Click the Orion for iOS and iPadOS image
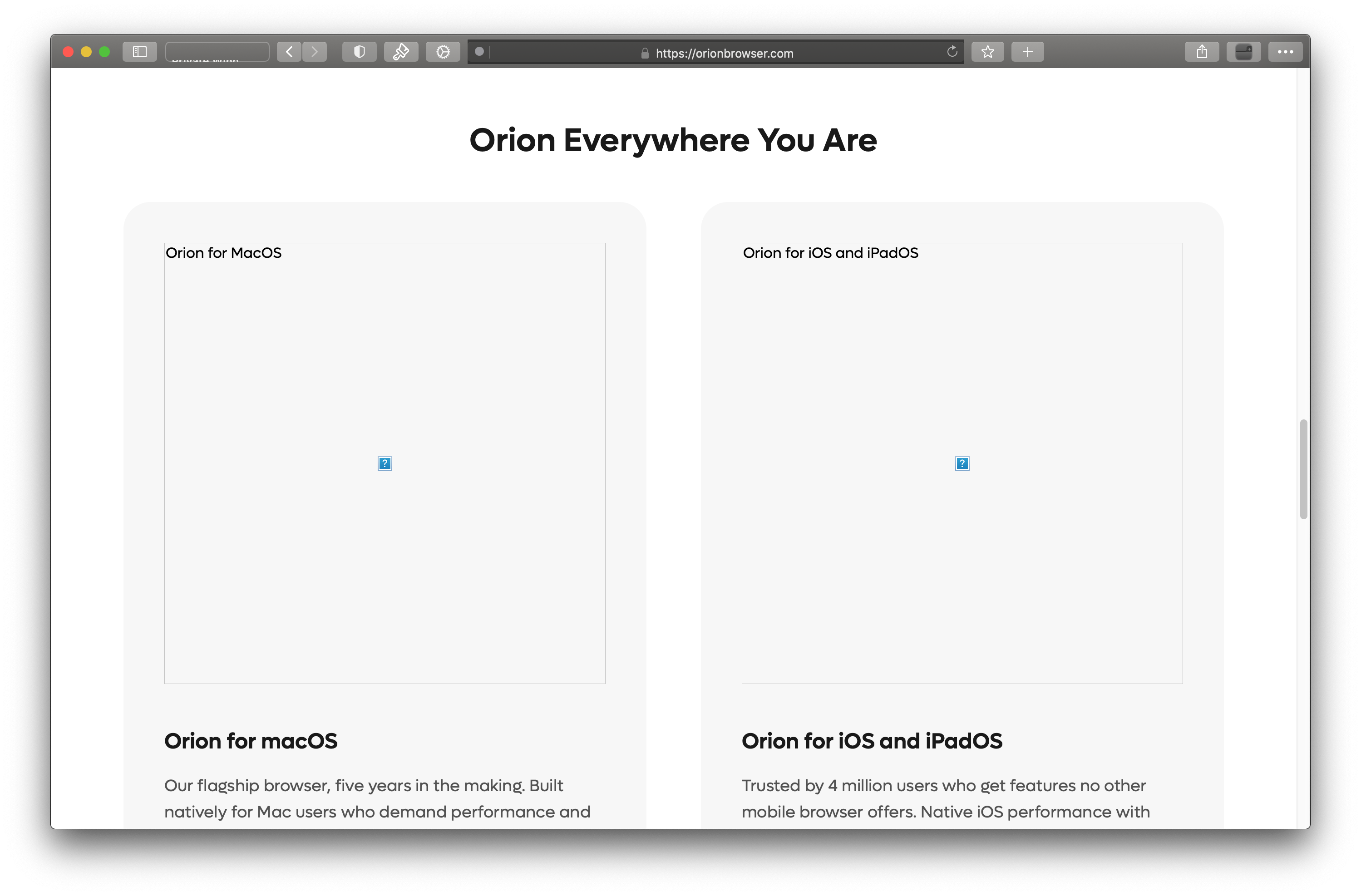 click(962, 463)
